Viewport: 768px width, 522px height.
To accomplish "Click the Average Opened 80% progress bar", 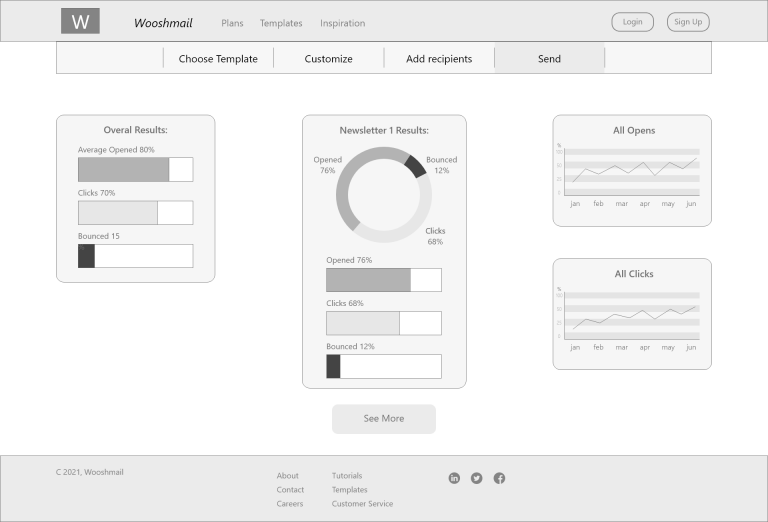I will click(x=136, y=169).
